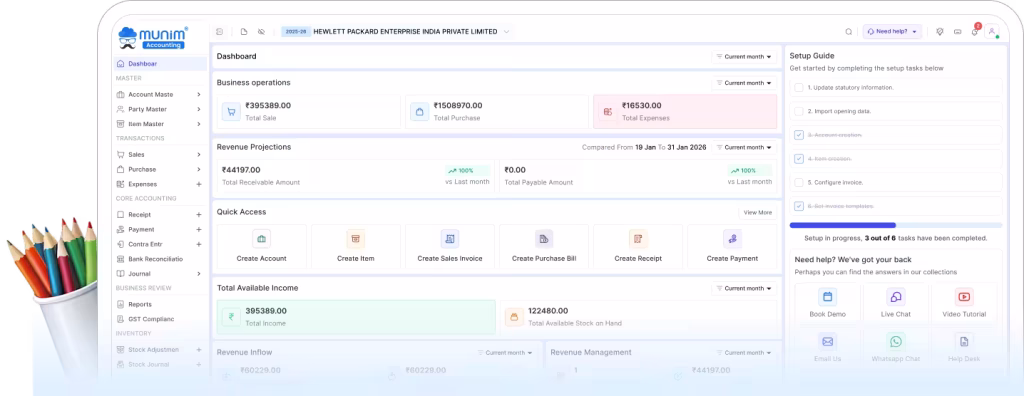Open GST Compliance in sidebar

pos(160,319)
